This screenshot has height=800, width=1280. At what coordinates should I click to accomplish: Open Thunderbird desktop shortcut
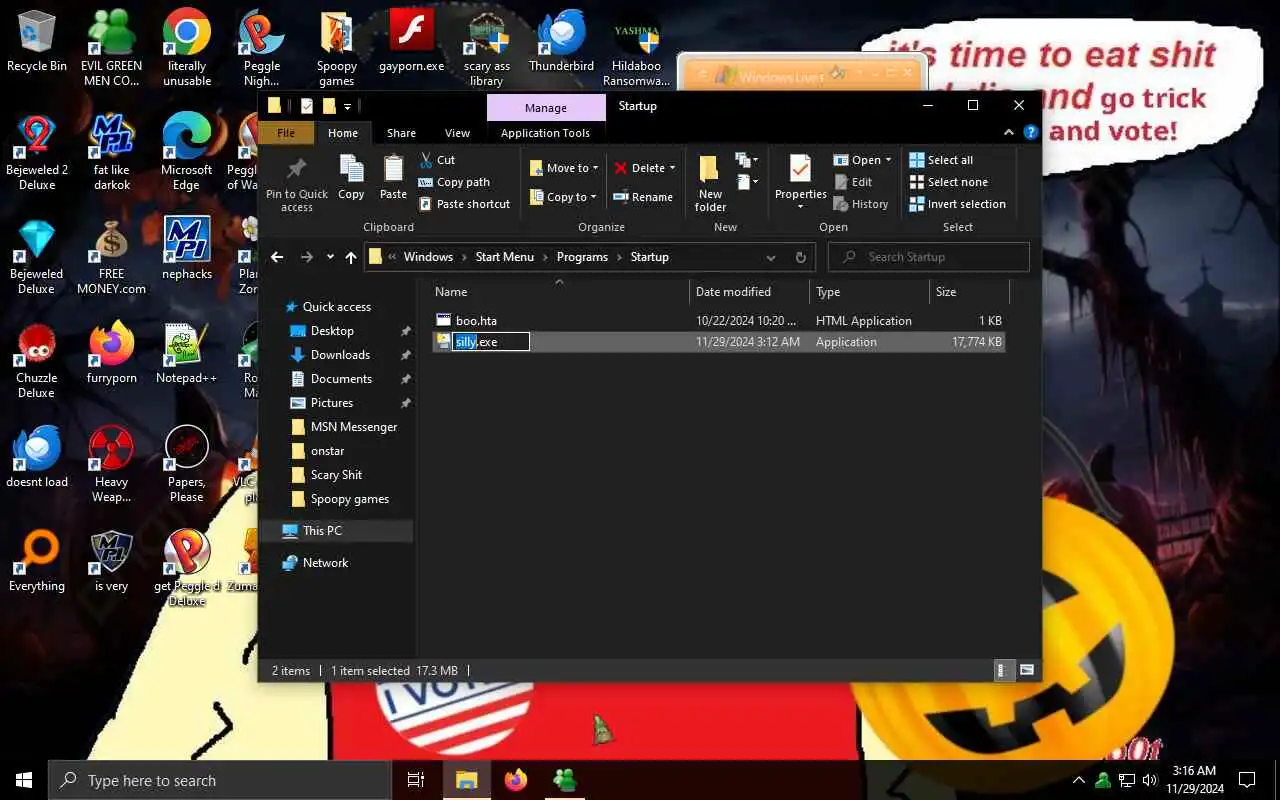[x=561, y=41]
